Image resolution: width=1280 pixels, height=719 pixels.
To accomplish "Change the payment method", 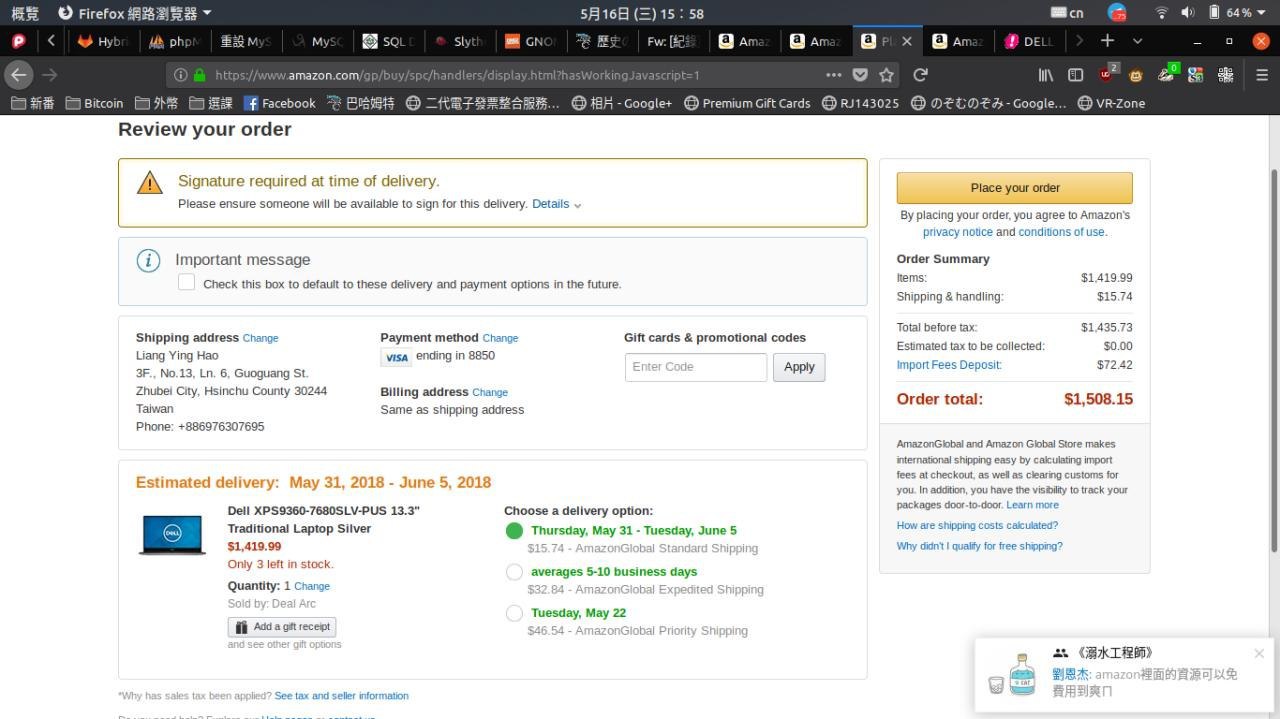I will (500, 338).
